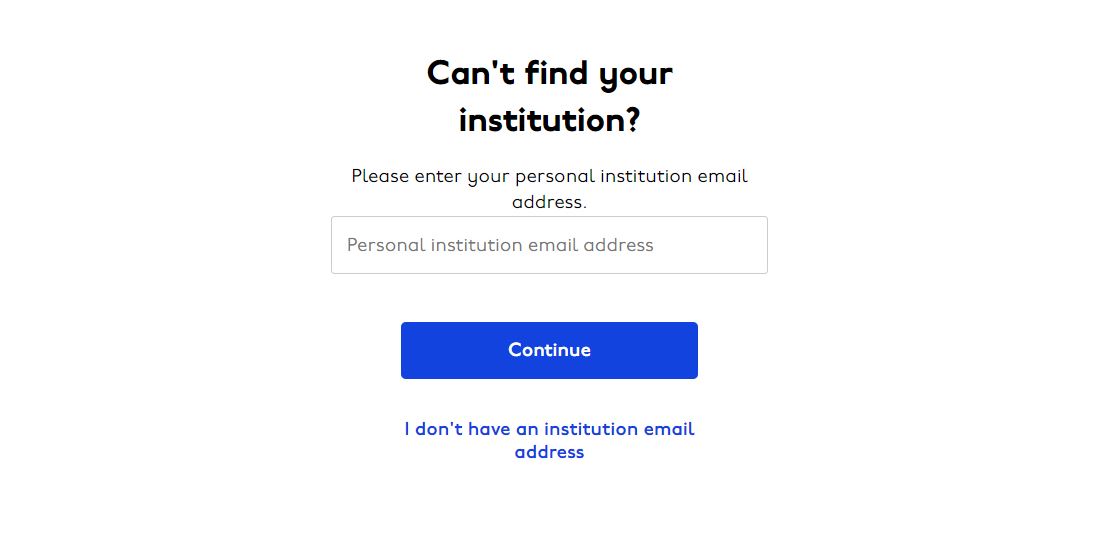
Task: Proceed using the Continue button
Action: pos(549,350)
